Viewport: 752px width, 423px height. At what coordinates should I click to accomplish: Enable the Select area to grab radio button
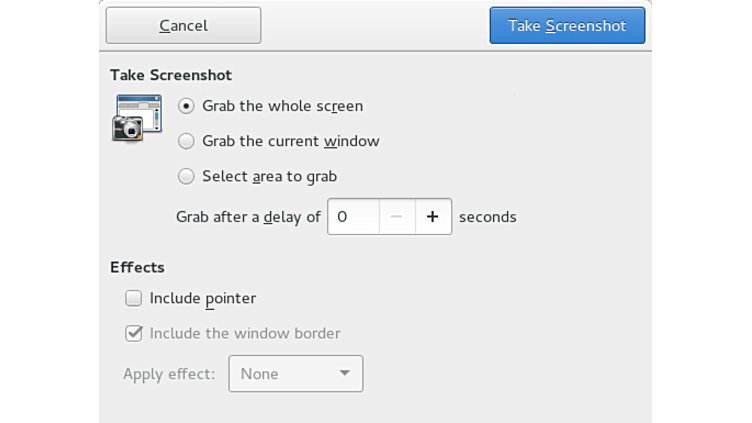186,176
